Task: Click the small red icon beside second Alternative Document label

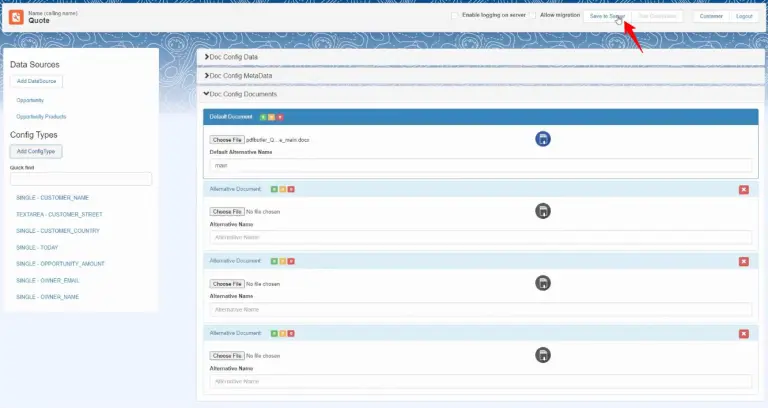Action: pyautogui.click(x=291, y=261)
